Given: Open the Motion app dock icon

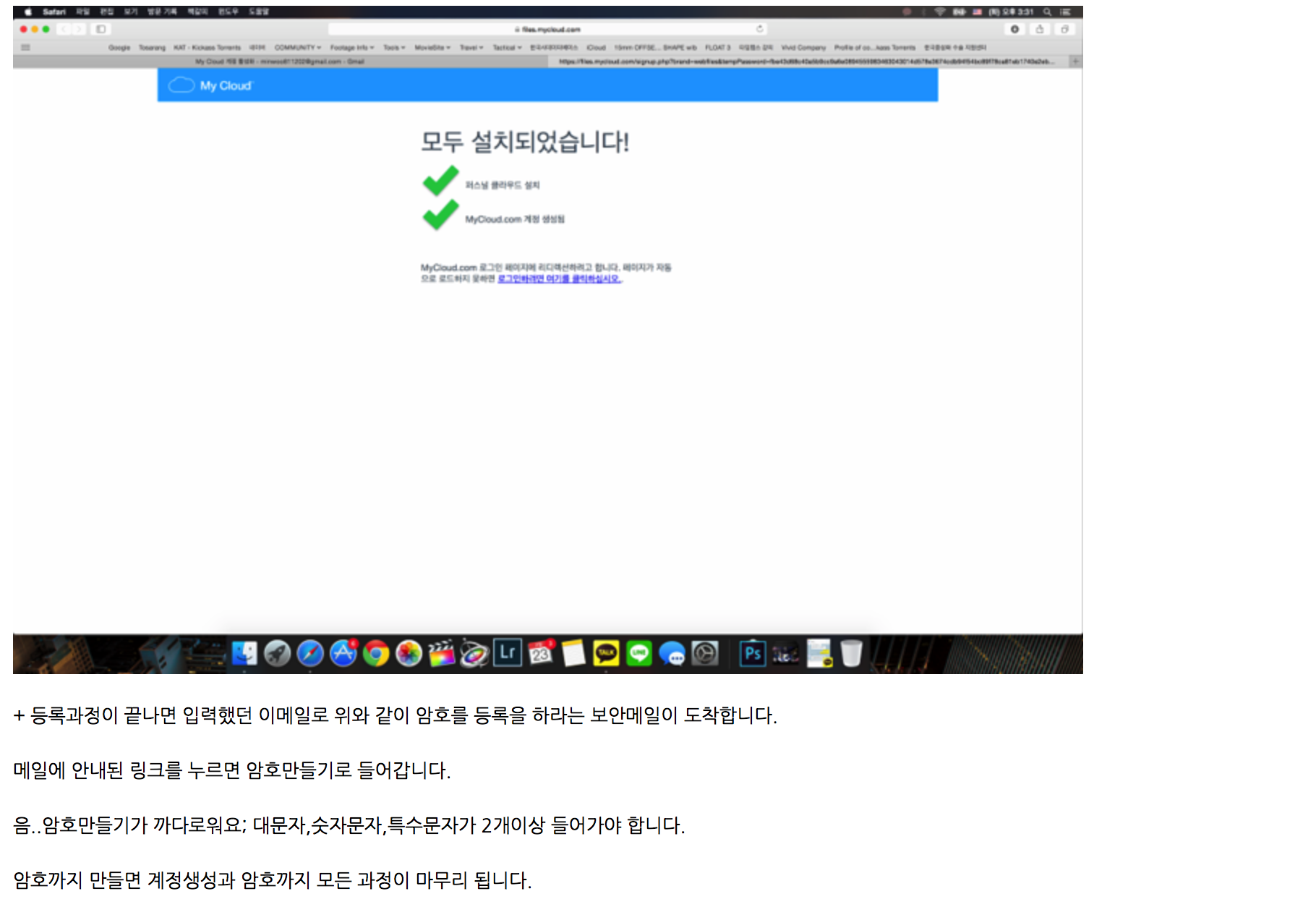Looking at the screenshot, I should tap(475, 654).
